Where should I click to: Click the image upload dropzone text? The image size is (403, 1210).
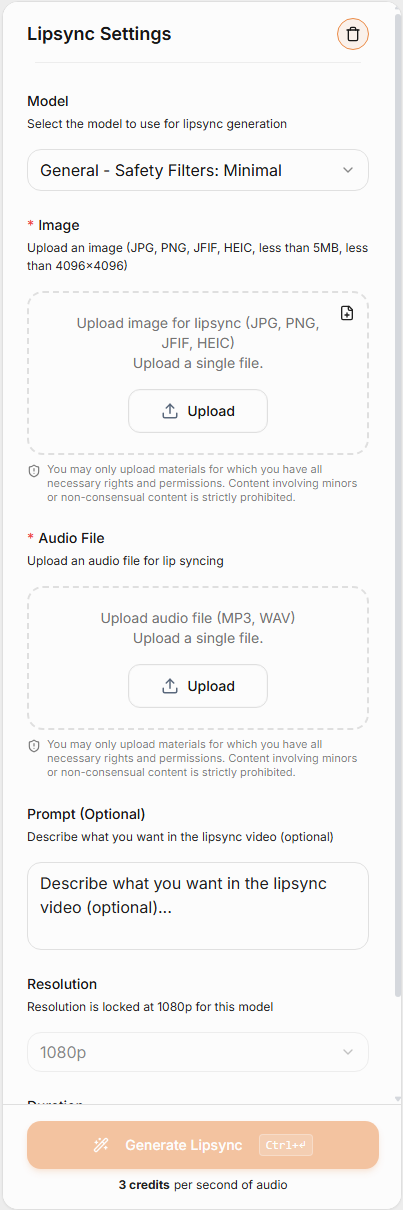point(198,343)
